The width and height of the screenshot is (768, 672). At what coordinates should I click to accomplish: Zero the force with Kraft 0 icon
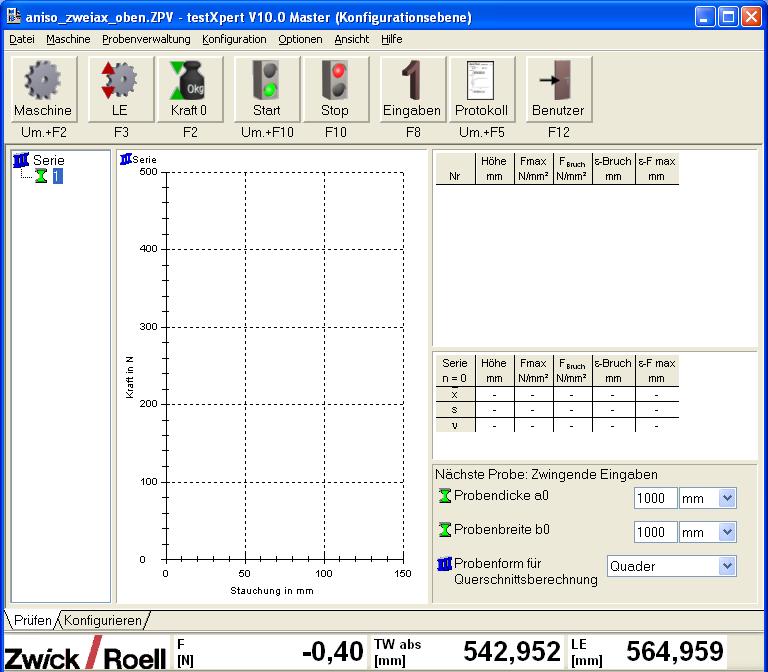(190, 89)
